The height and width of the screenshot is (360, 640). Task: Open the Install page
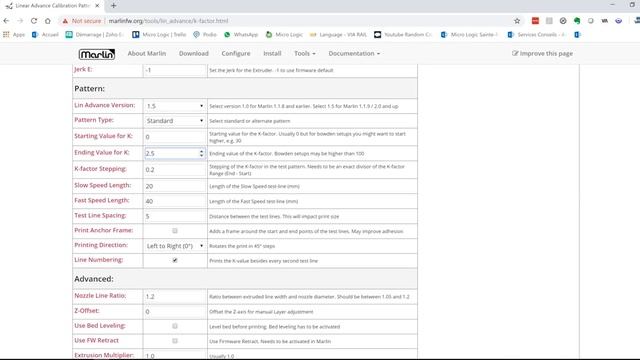pyautogui.click(x=272, y=53)
